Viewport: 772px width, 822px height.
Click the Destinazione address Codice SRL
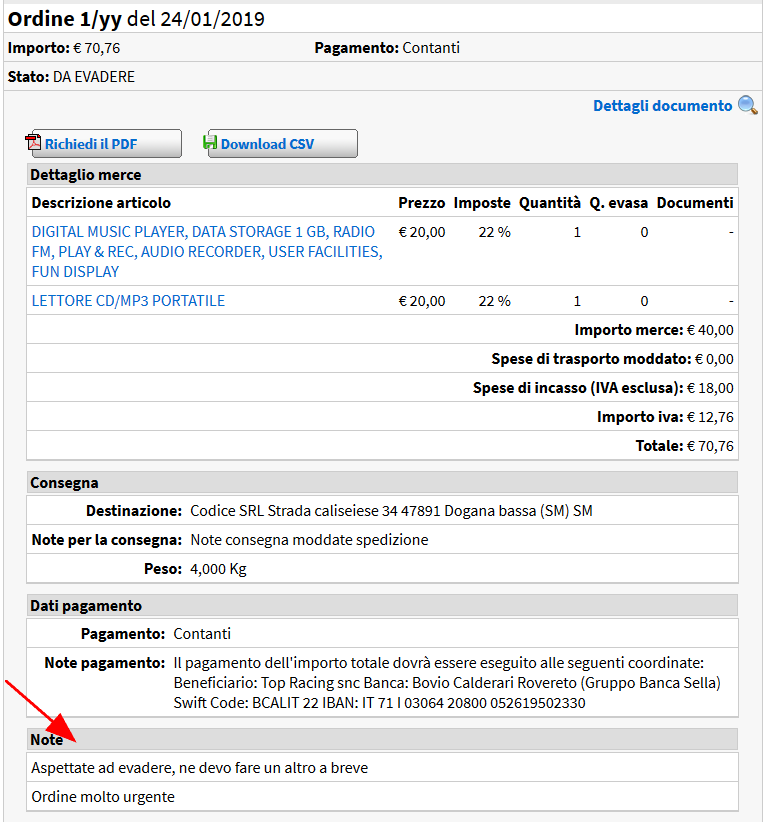coord(391,511)
